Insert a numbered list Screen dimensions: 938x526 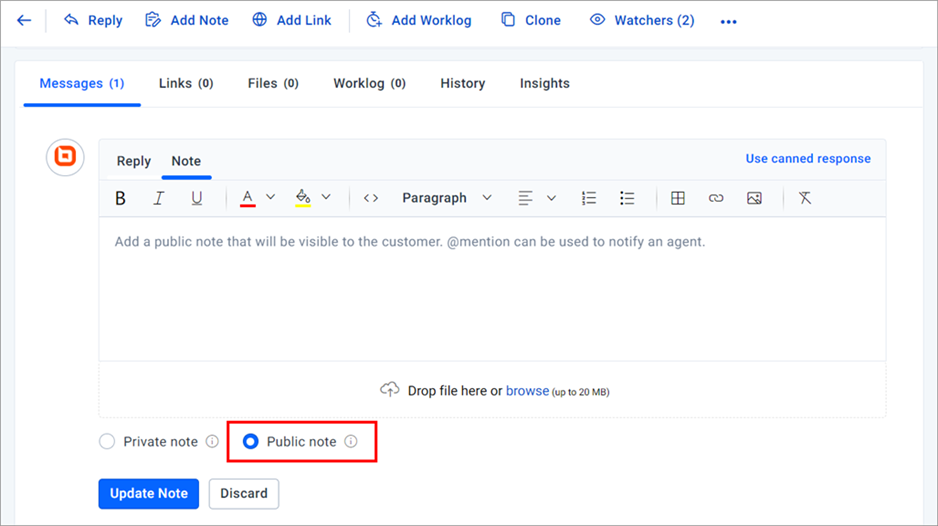589,198
